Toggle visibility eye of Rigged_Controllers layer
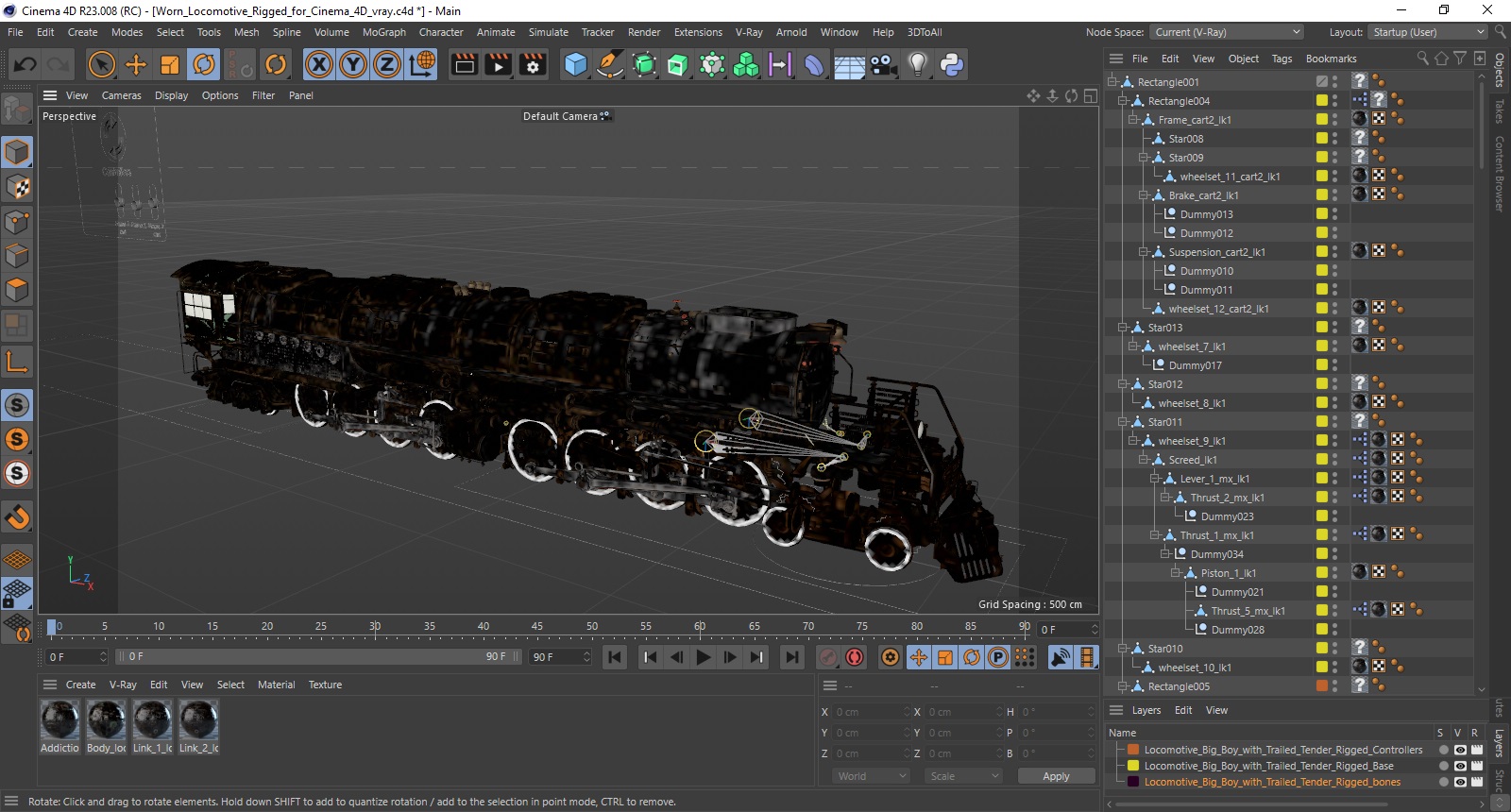This screenshot has width=1511, height=812. pyautogui.click(x=1460, y=750)
